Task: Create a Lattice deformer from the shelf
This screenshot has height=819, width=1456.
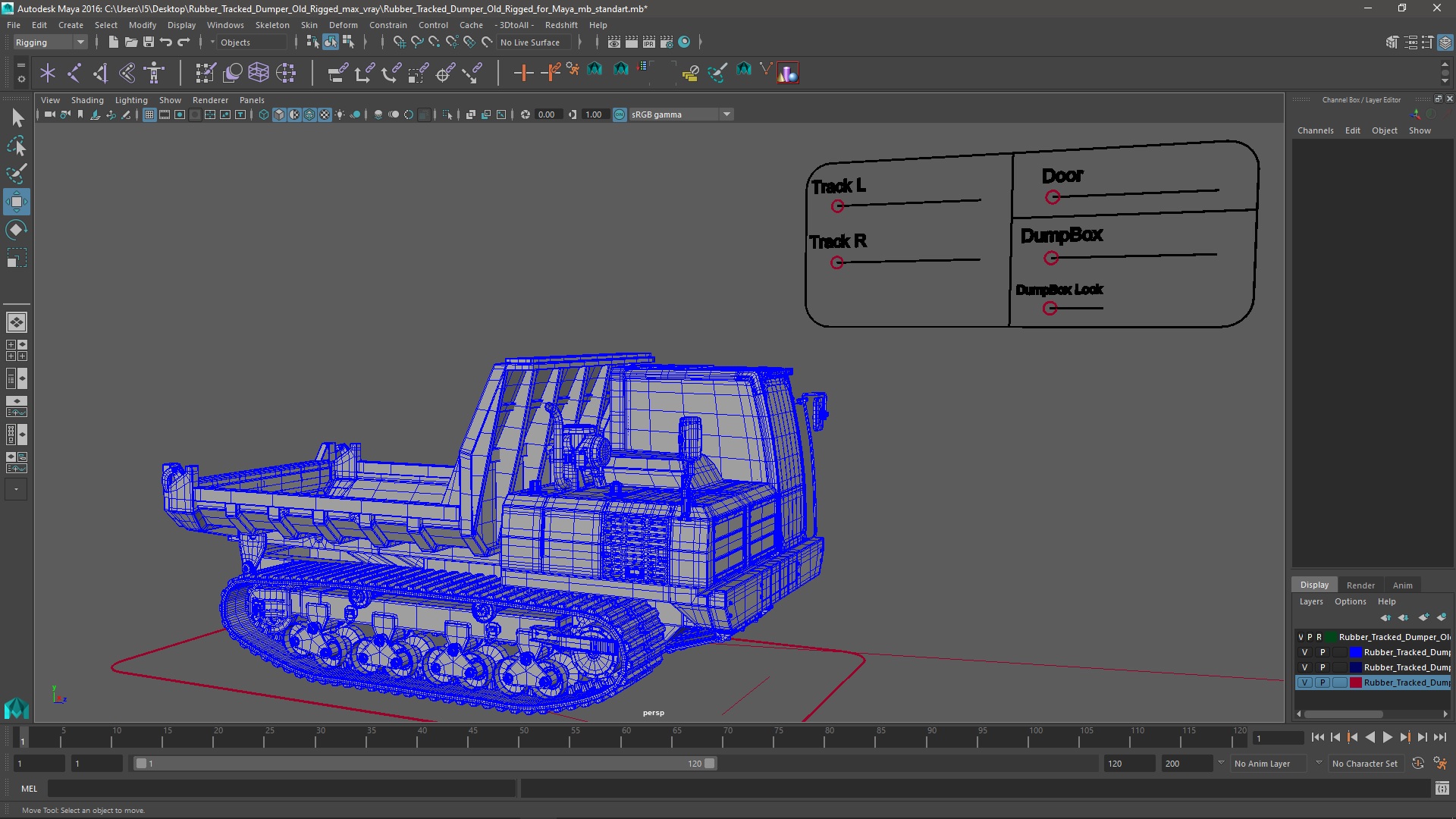Action: click(259, 73)
